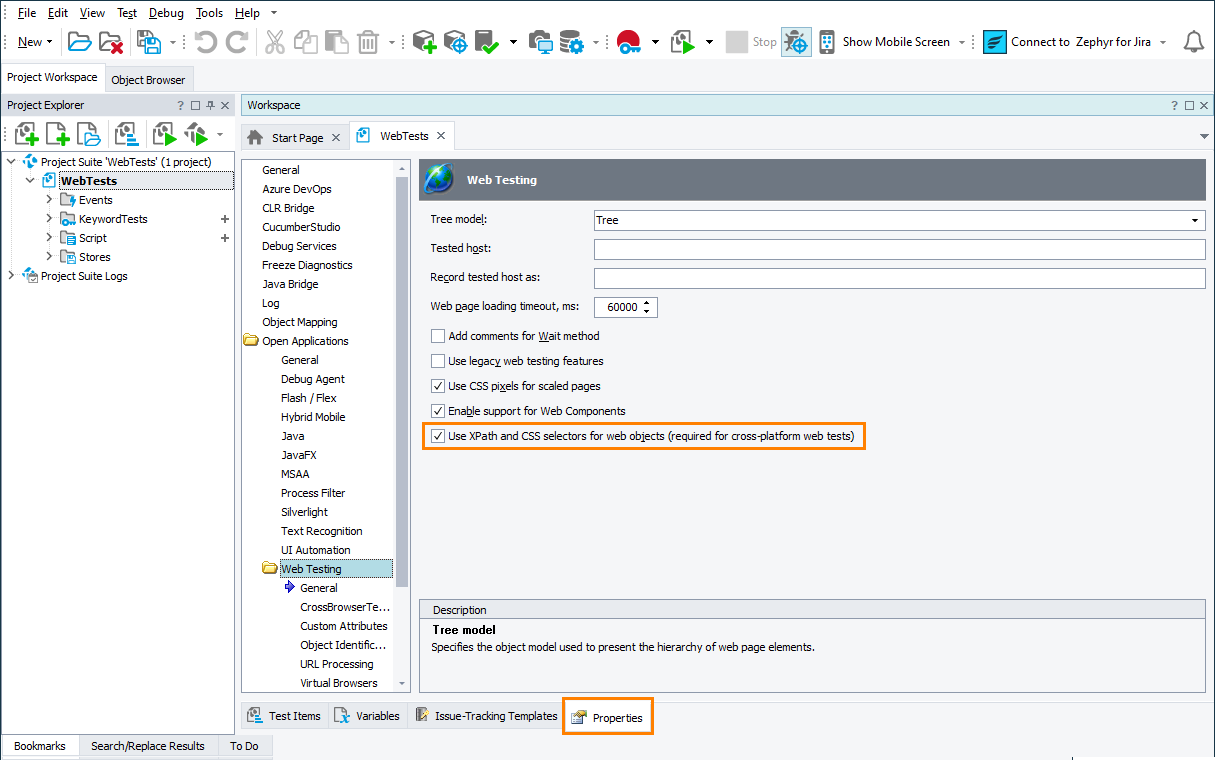Open the Tree model dropdown
Viewport: 1215px width, 760px height.
pos(1194,220)
